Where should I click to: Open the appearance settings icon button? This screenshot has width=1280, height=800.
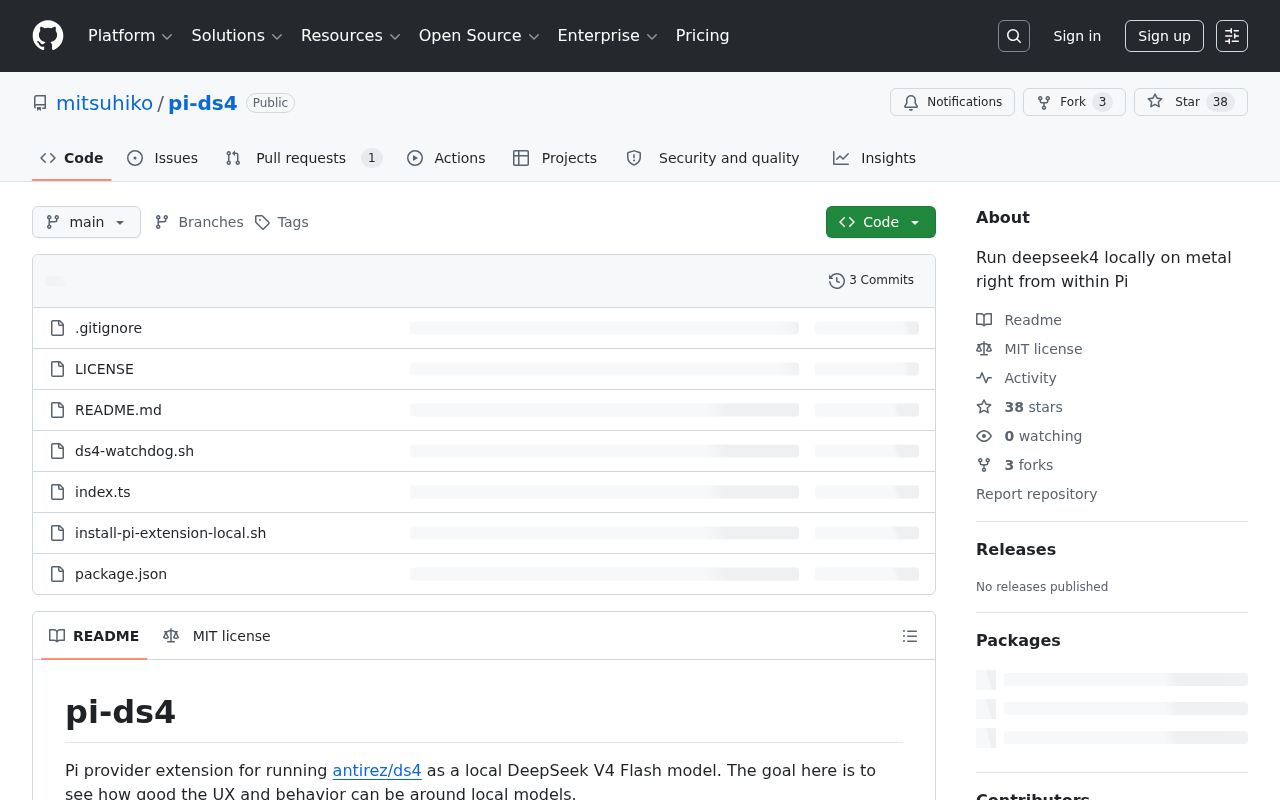point(1232,36)
